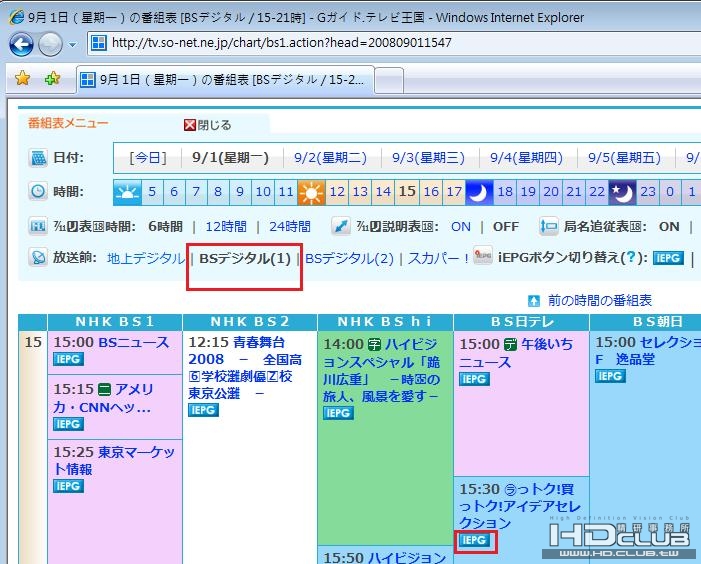The width and height of the screenshot is (701, 564).
Task: Click the station name follow icon
Action: pyautogui.click(x=549, y=227)
